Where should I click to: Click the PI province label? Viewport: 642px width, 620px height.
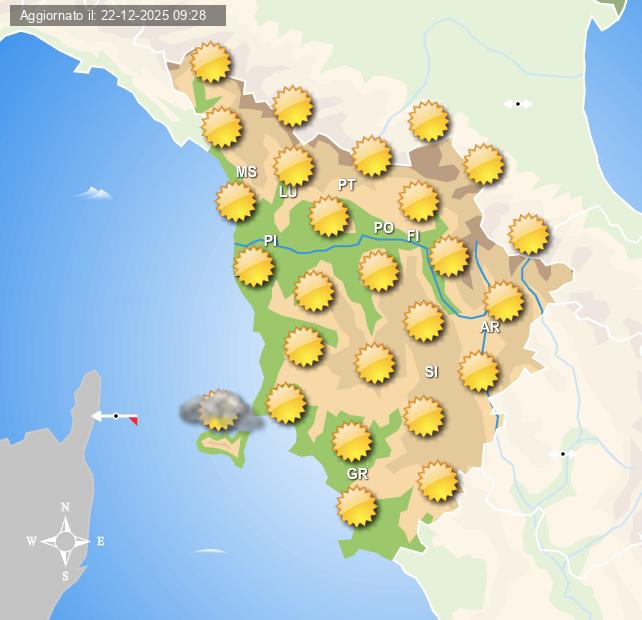coord(271,240)
